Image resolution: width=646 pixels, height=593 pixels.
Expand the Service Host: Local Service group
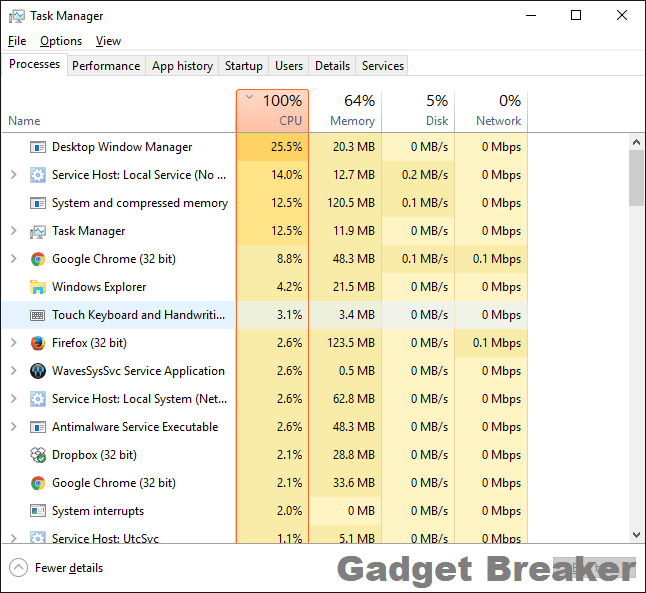coord(13,175)
